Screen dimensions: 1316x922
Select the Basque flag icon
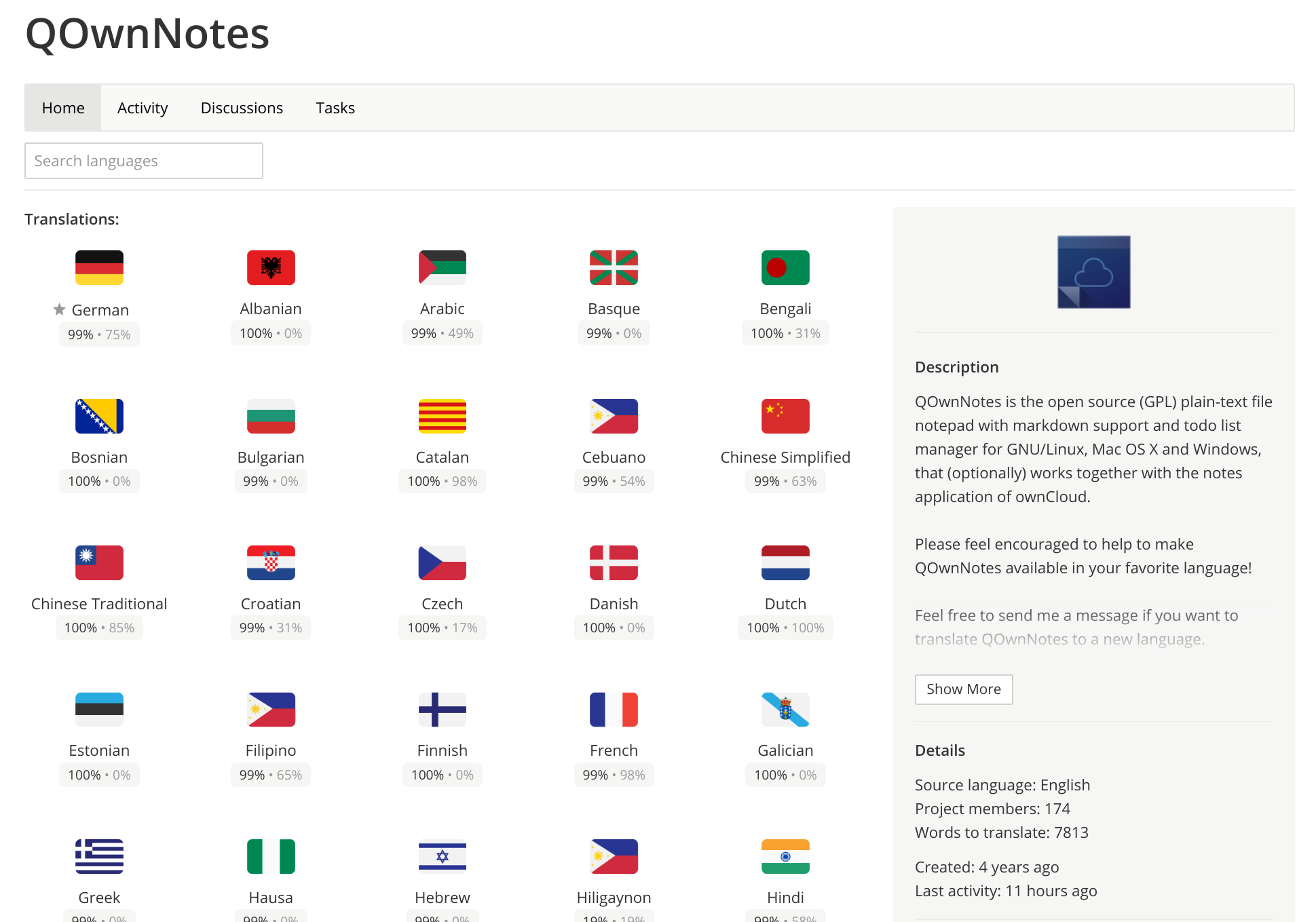tap(614, 267)
